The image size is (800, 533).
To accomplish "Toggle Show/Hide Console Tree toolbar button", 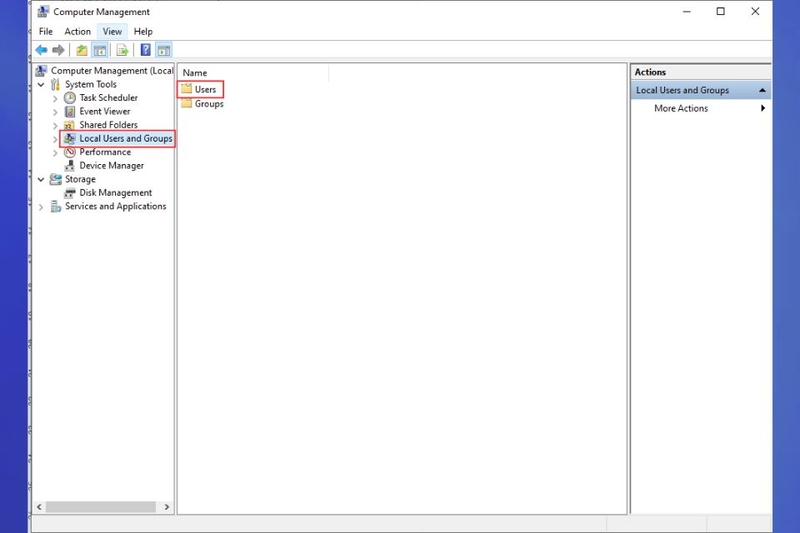I will pos(100,50).
